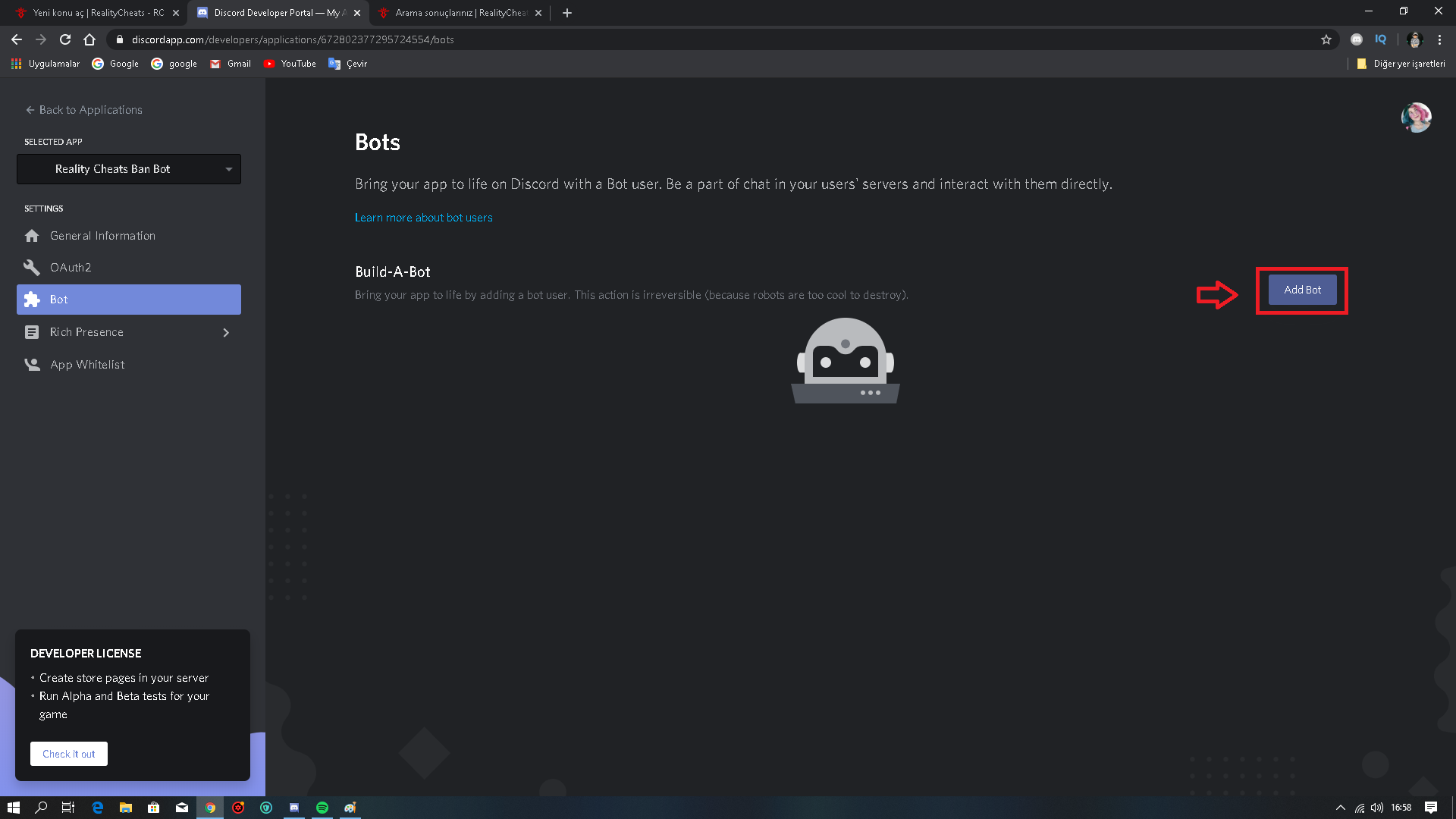The width and height of the screenshot is (1456, 819).
Task: Open the Chrome three-dot menu
Action: pos(1439,39)
